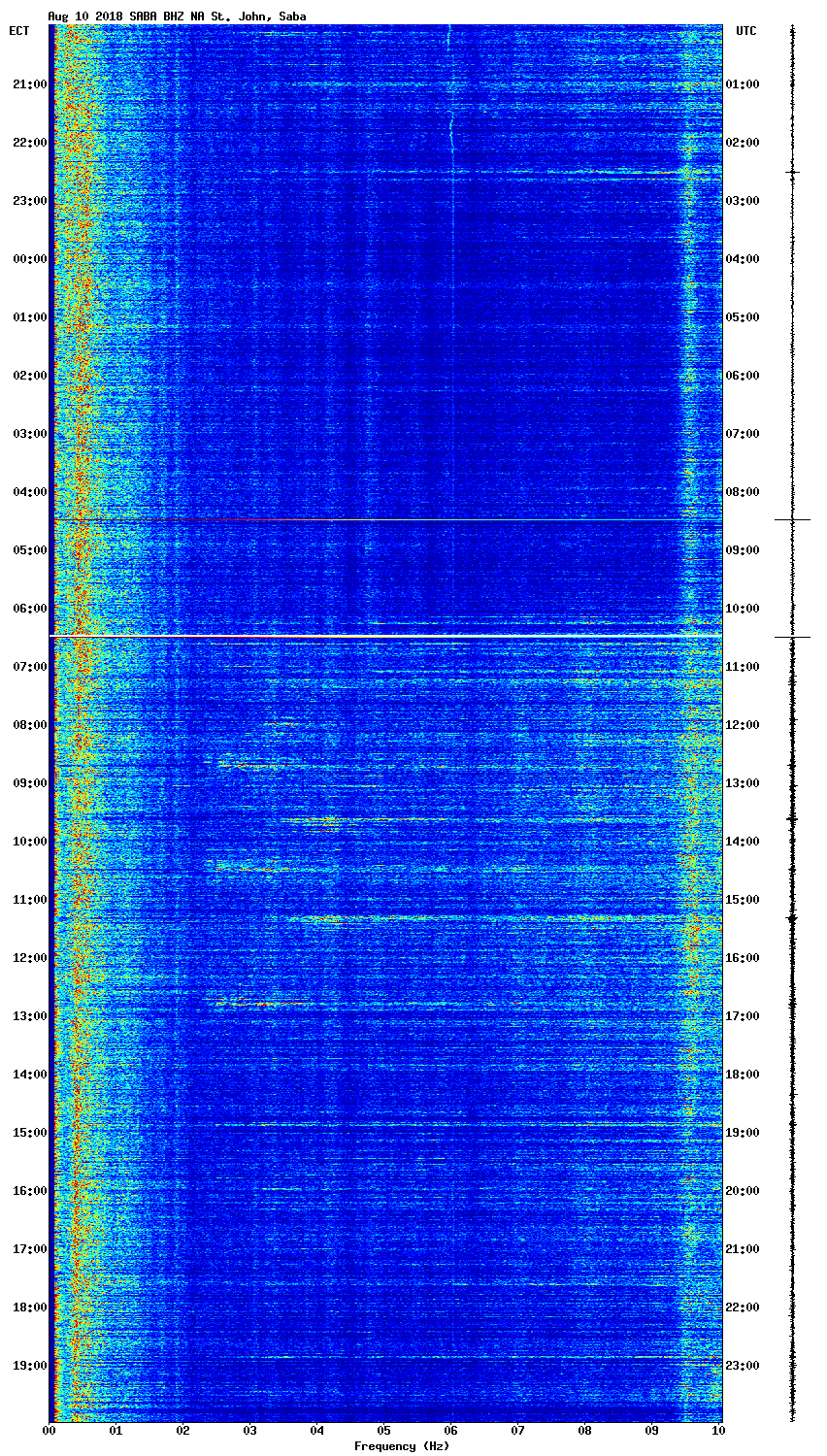
Task: Click the 05:00 label on the UTC axis
Action: [x=743, y=317]
